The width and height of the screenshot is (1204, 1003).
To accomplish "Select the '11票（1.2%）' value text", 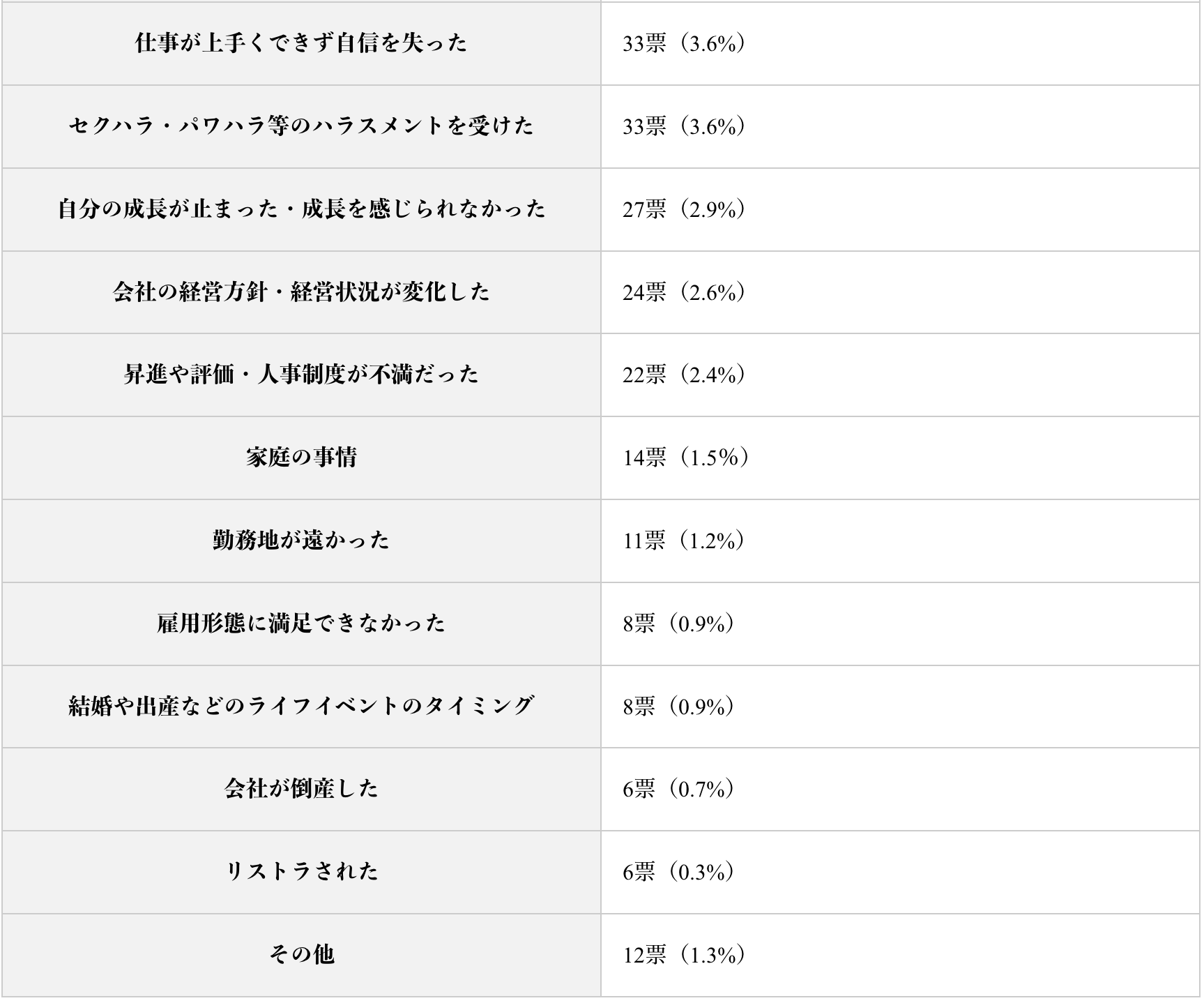I will [685, 541].
